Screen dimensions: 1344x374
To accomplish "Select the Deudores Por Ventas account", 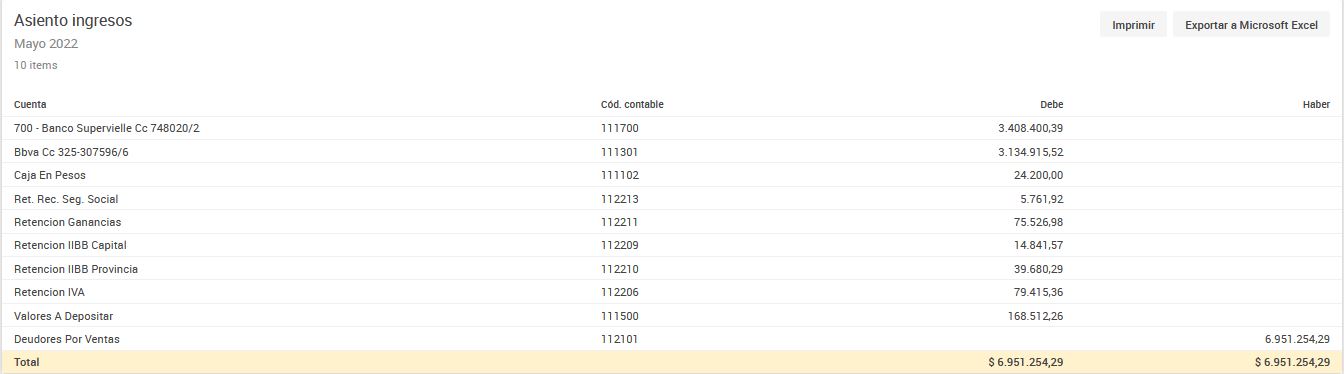I will (67, 339).
